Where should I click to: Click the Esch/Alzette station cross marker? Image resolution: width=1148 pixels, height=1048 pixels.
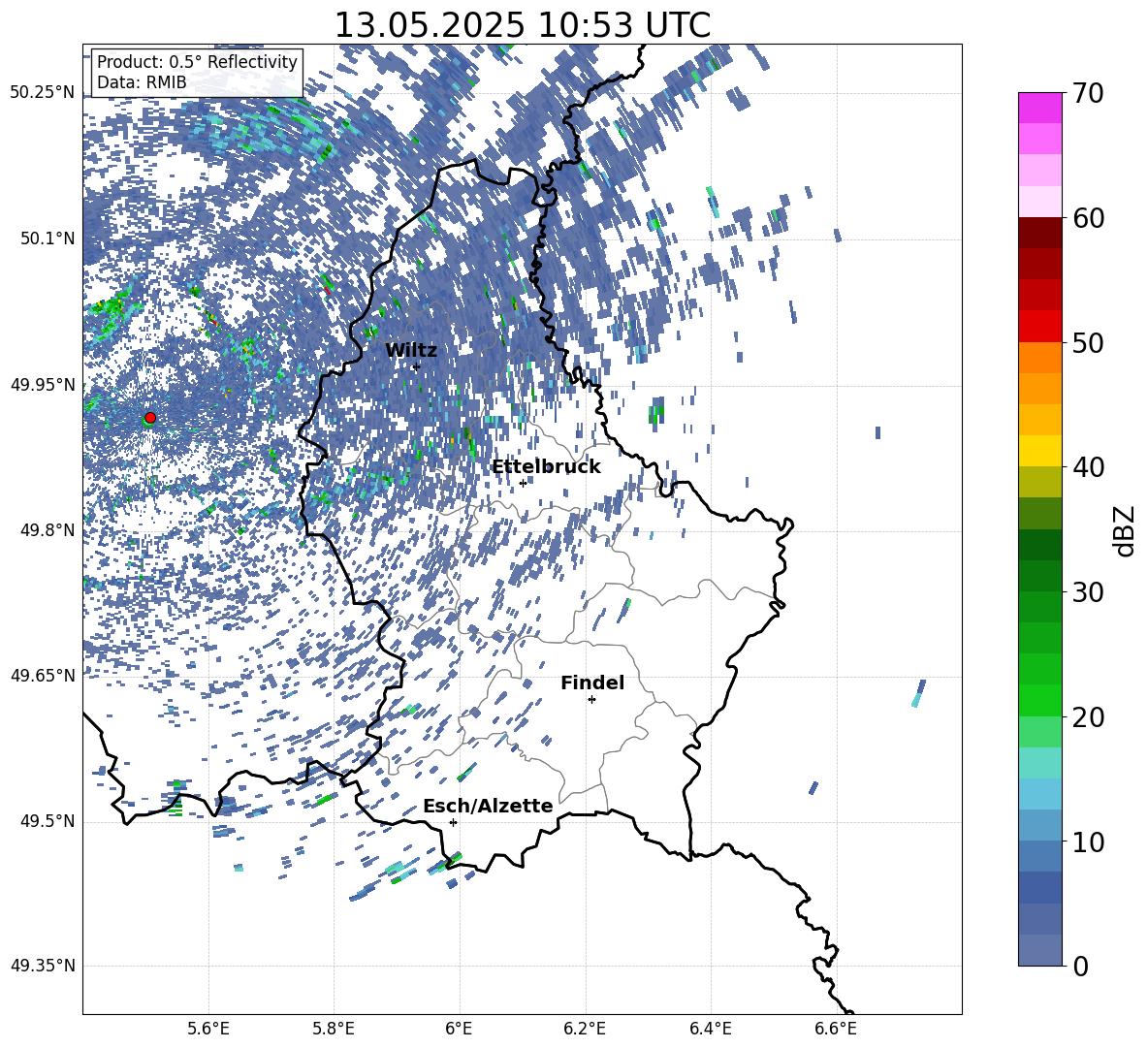coord(453,822)
